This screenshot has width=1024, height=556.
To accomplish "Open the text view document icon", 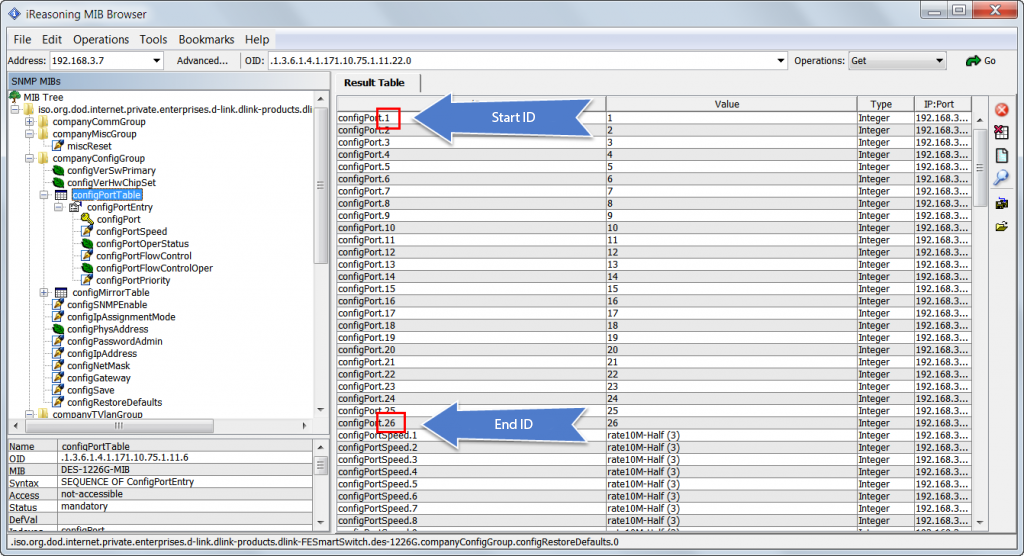I will click(1002, 155).
